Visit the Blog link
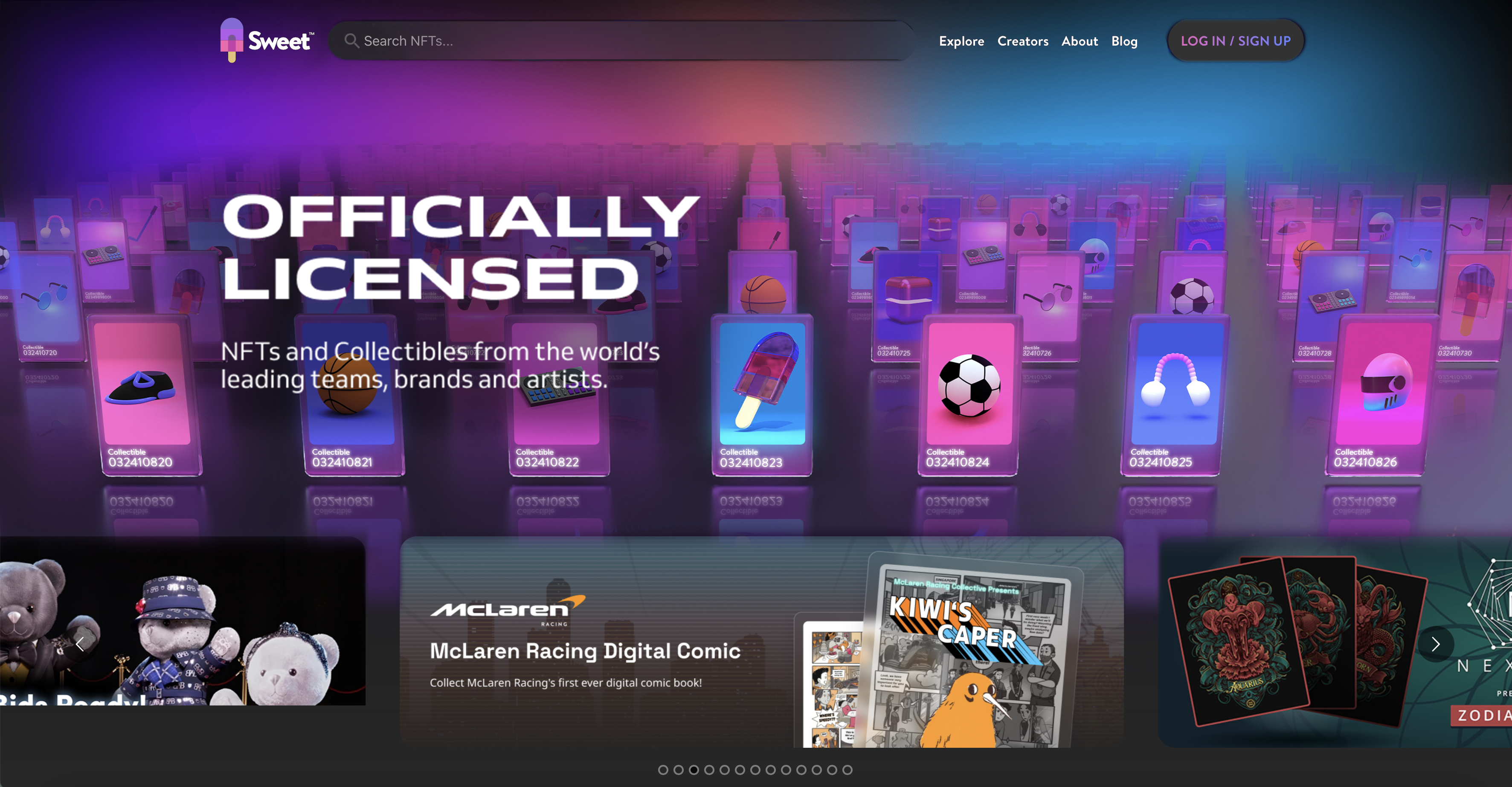1512x787 pixels. click(x=1124, y=41)
